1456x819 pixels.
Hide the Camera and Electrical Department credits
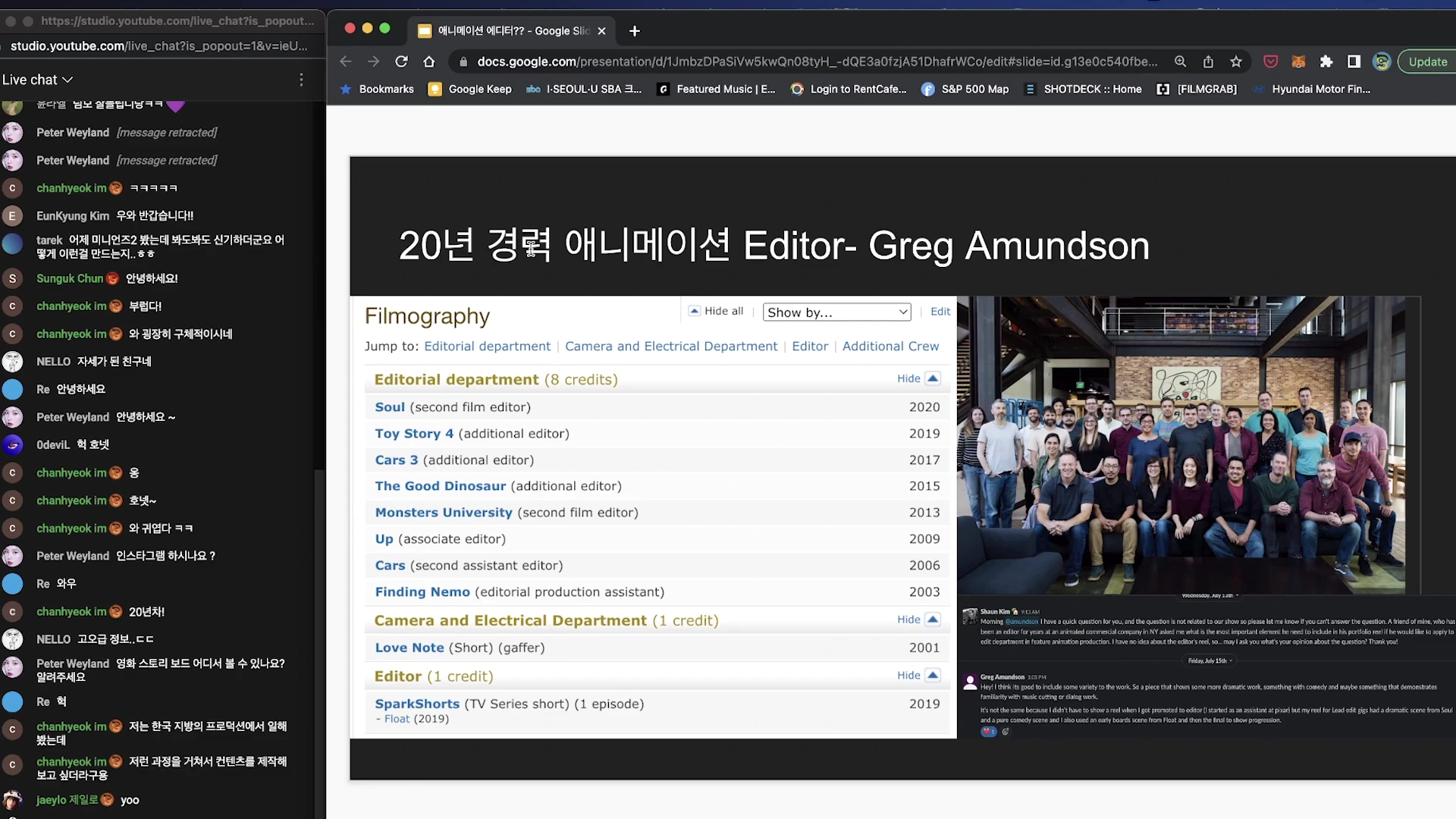pyautogui.click(x=918, y=620)
